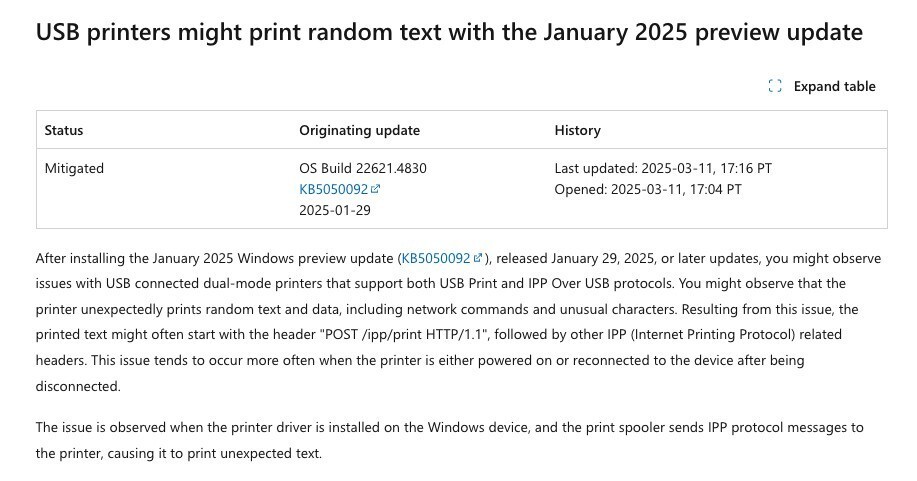Click the Last updated timestamp
This screenshot has height=481, width=917.
coord(663,168)
